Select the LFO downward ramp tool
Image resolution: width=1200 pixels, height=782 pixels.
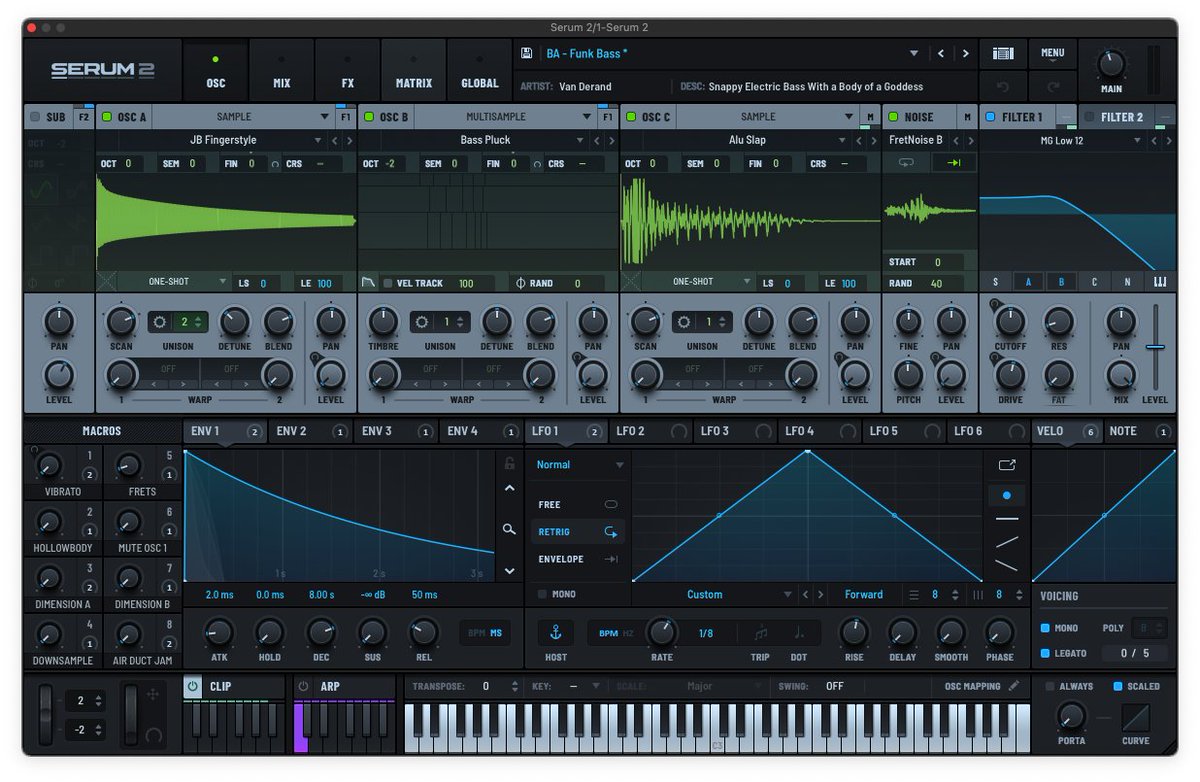point(1006,565)
